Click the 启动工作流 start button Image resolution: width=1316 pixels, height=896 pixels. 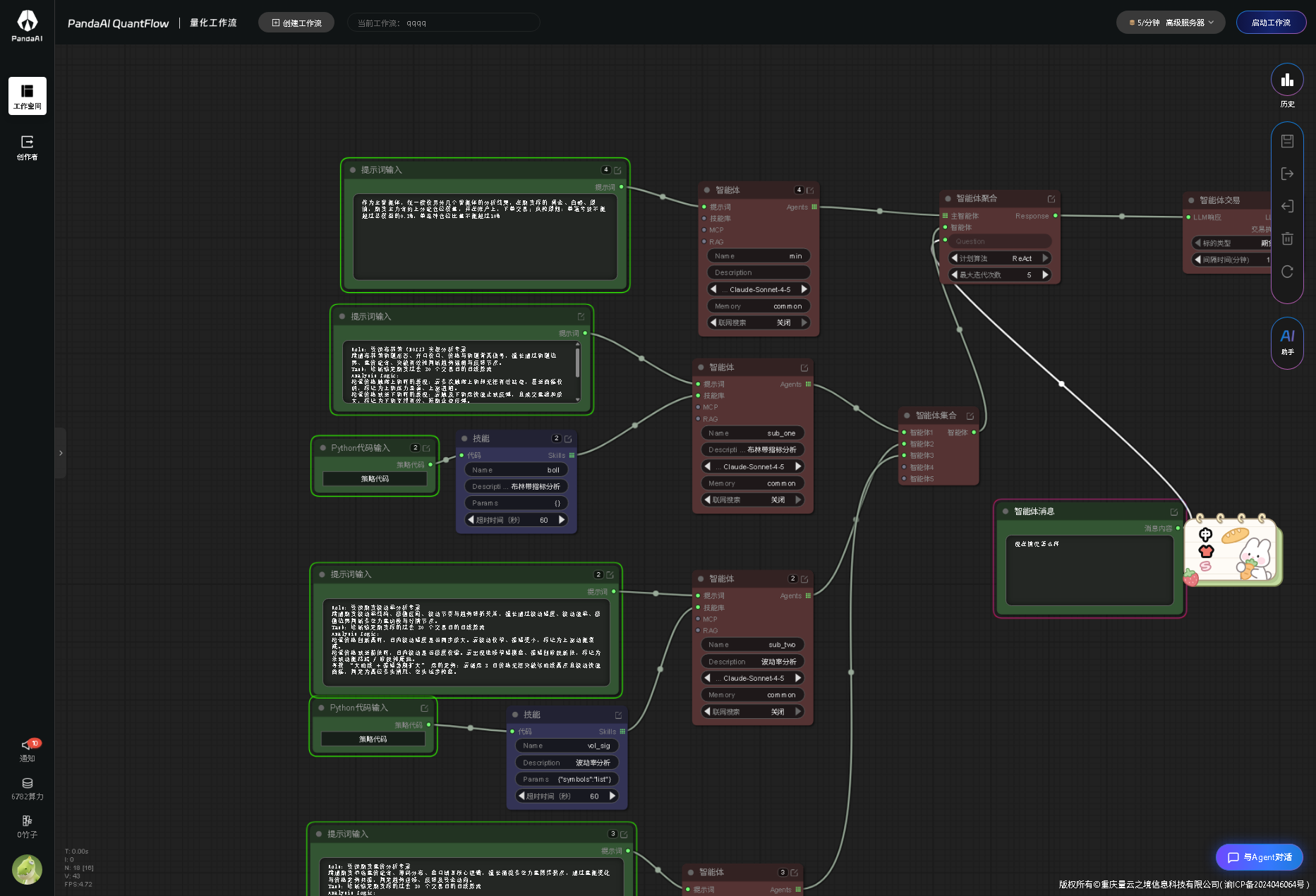[1271, 23]
